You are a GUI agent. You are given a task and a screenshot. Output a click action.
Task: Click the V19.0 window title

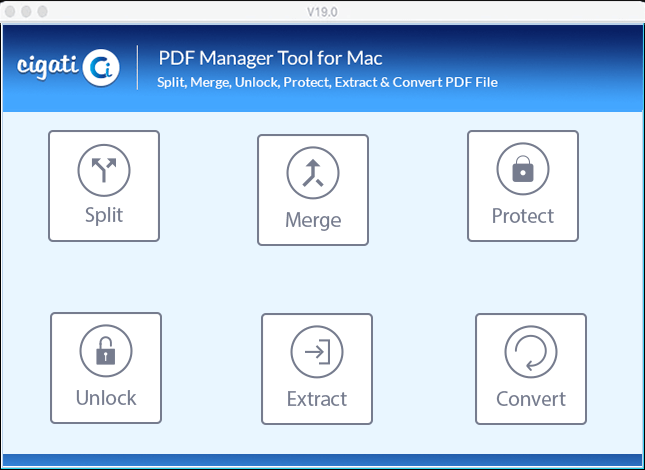(x=322, y=12)
